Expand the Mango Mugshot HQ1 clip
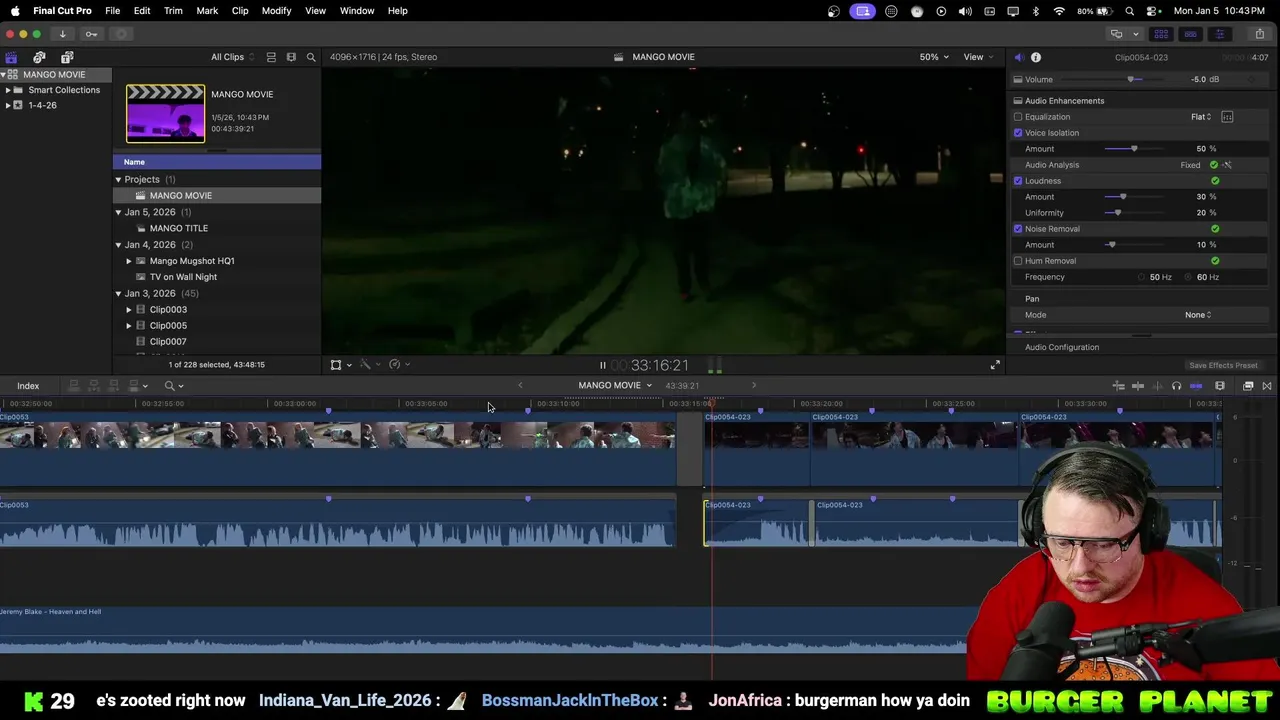1280x720 pixels. 128,261
